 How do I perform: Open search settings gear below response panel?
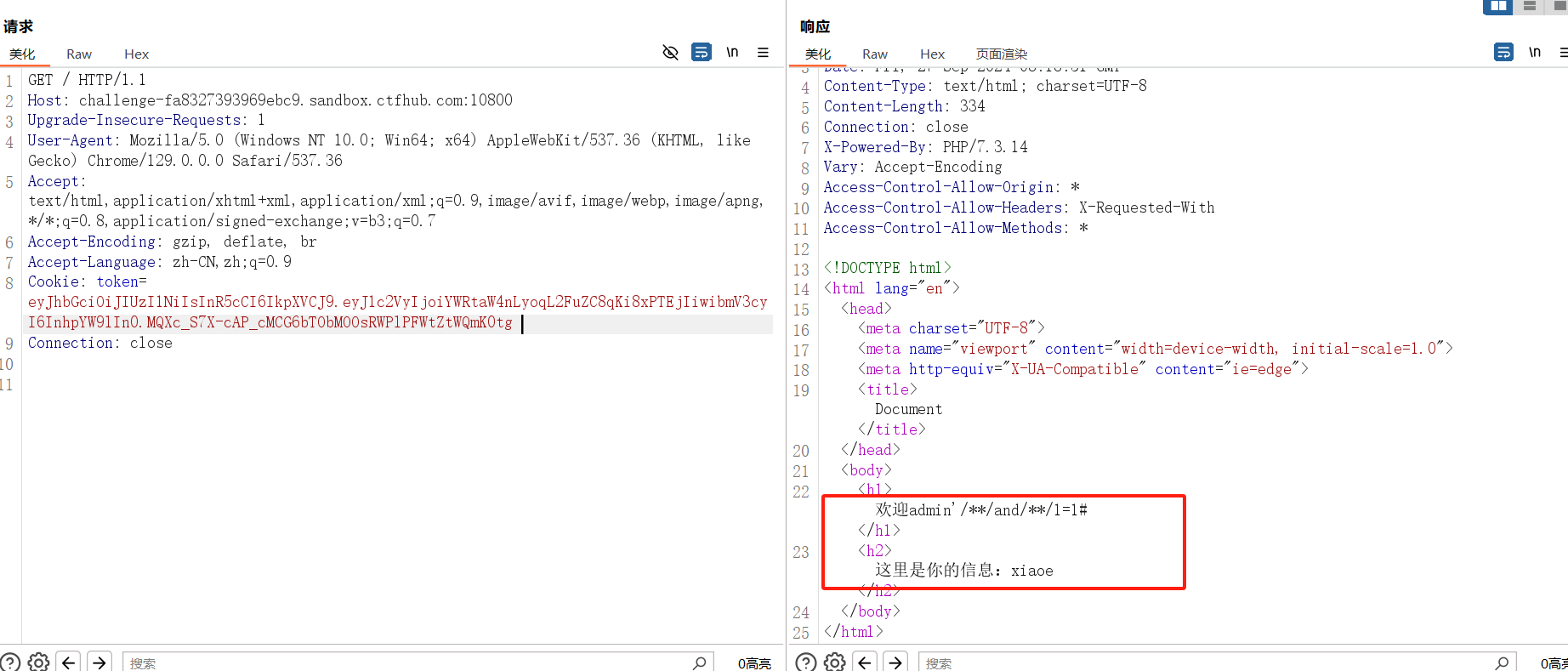pos(835,662)
